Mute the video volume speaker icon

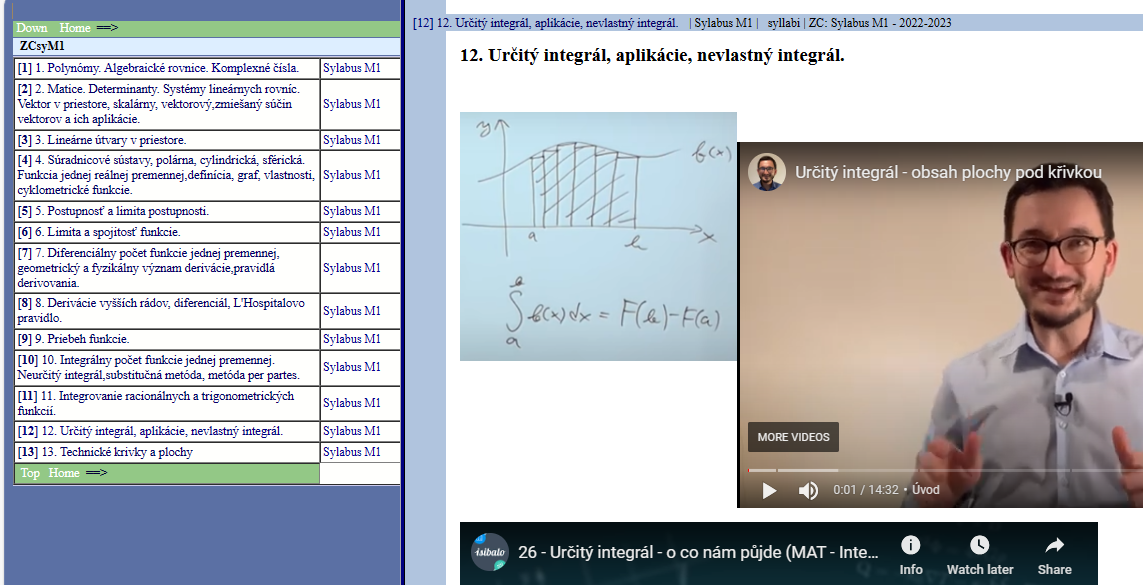808,490
